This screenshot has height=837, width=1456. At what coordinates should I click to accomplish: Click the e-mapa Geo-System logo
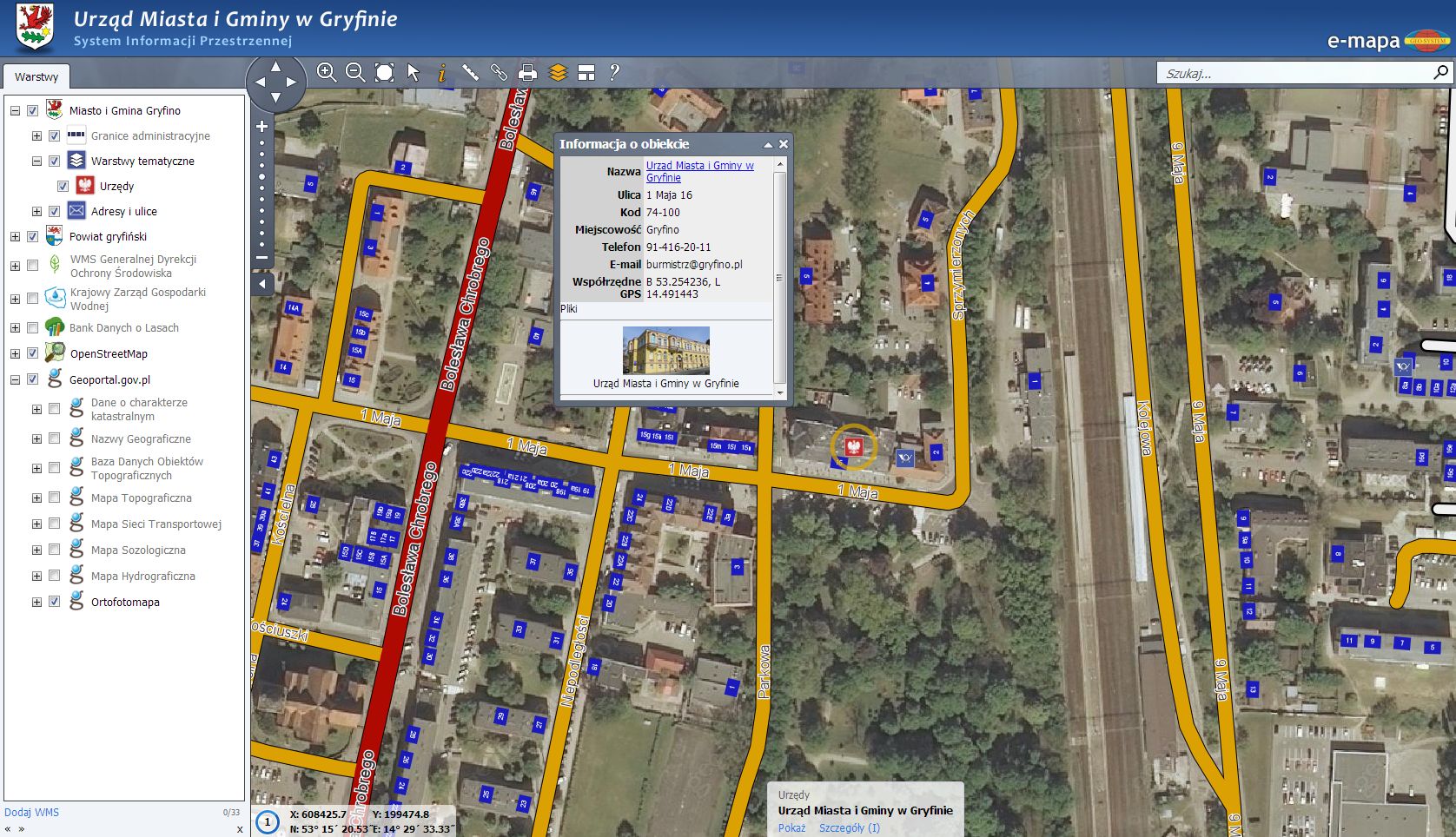coord(1388,40)
